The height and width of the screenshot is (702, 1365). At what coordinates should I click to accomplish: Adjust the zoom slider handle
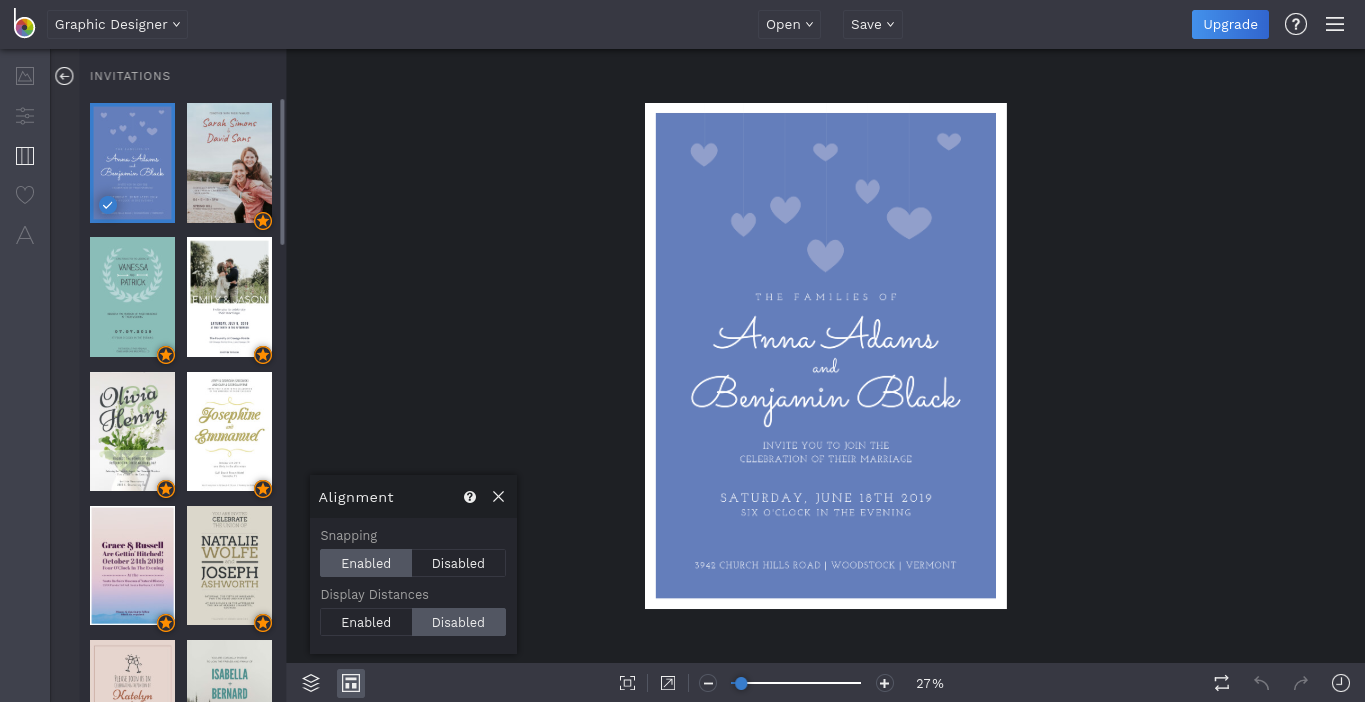(x=741, y=684)
